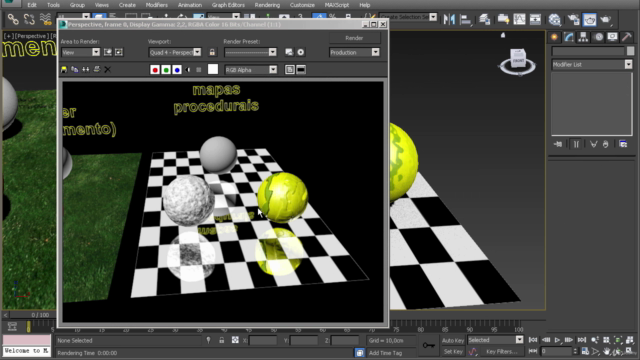This screenshot has height=360, width=640.
Task: Toggle Selection Lock in status bar
Action: [222, 340]
